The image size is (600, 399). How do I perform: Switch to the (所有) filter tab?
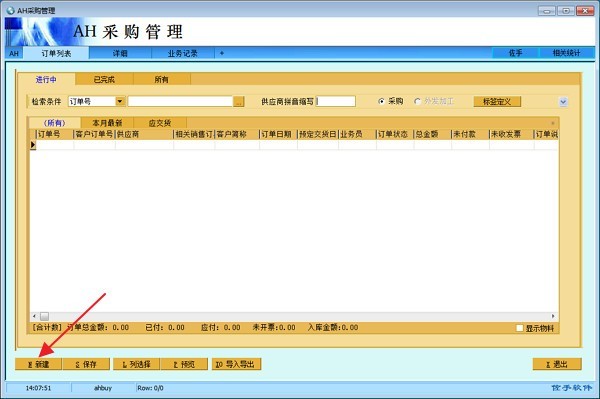pos(54,123)
